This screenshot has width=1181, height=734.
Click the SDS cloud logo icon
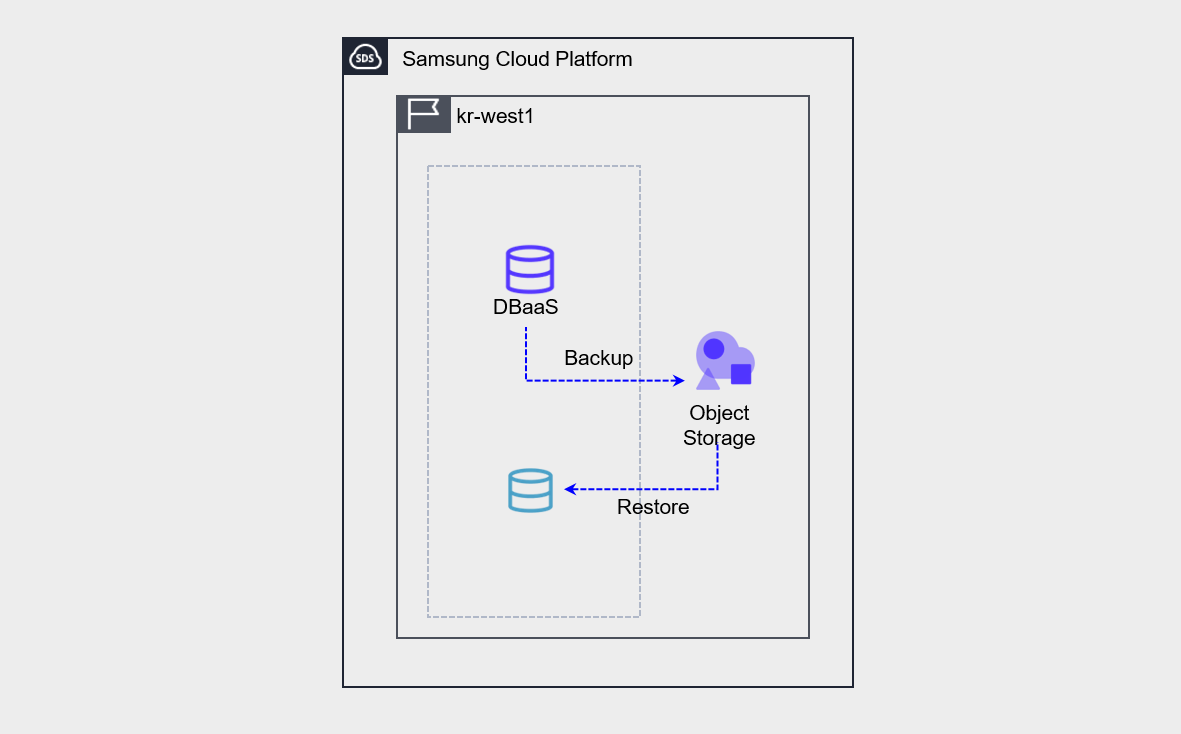pos(365,58)
